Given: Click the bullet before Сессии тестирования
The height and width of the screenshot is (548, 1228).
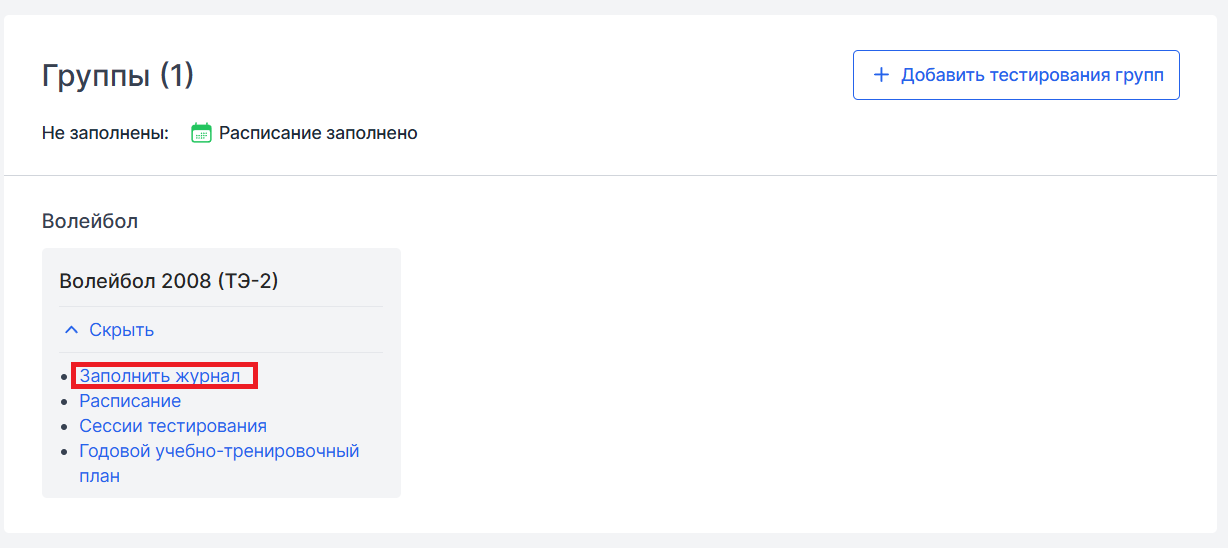Looking at the screenshot, I should pyautogui.click(x=64, y=427).
